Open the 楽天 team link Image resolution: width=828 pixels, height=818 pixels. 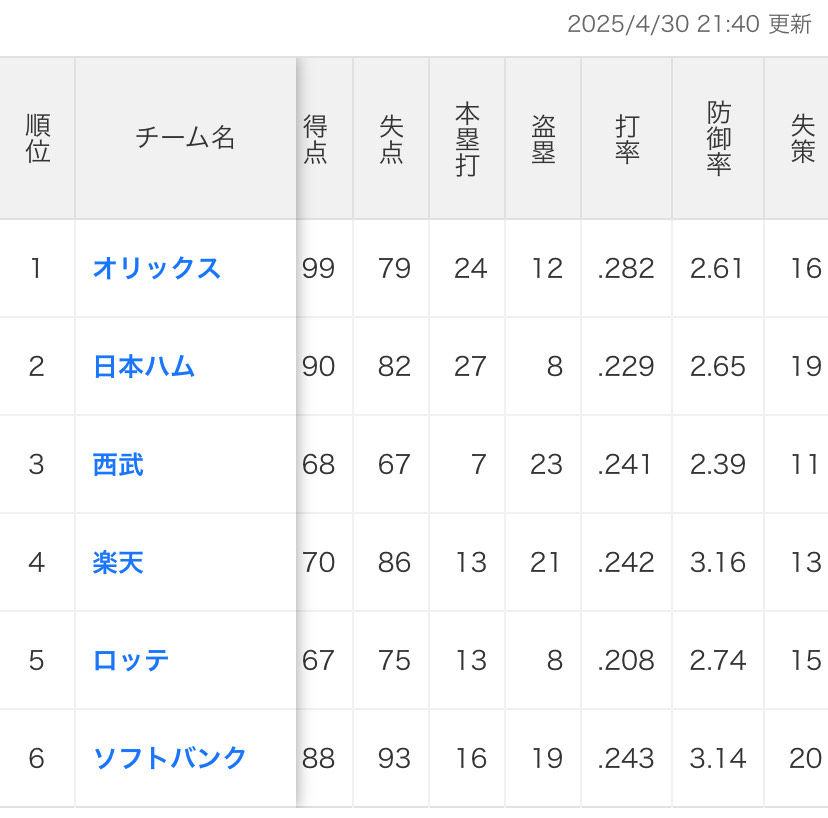[x=118, y=563]
